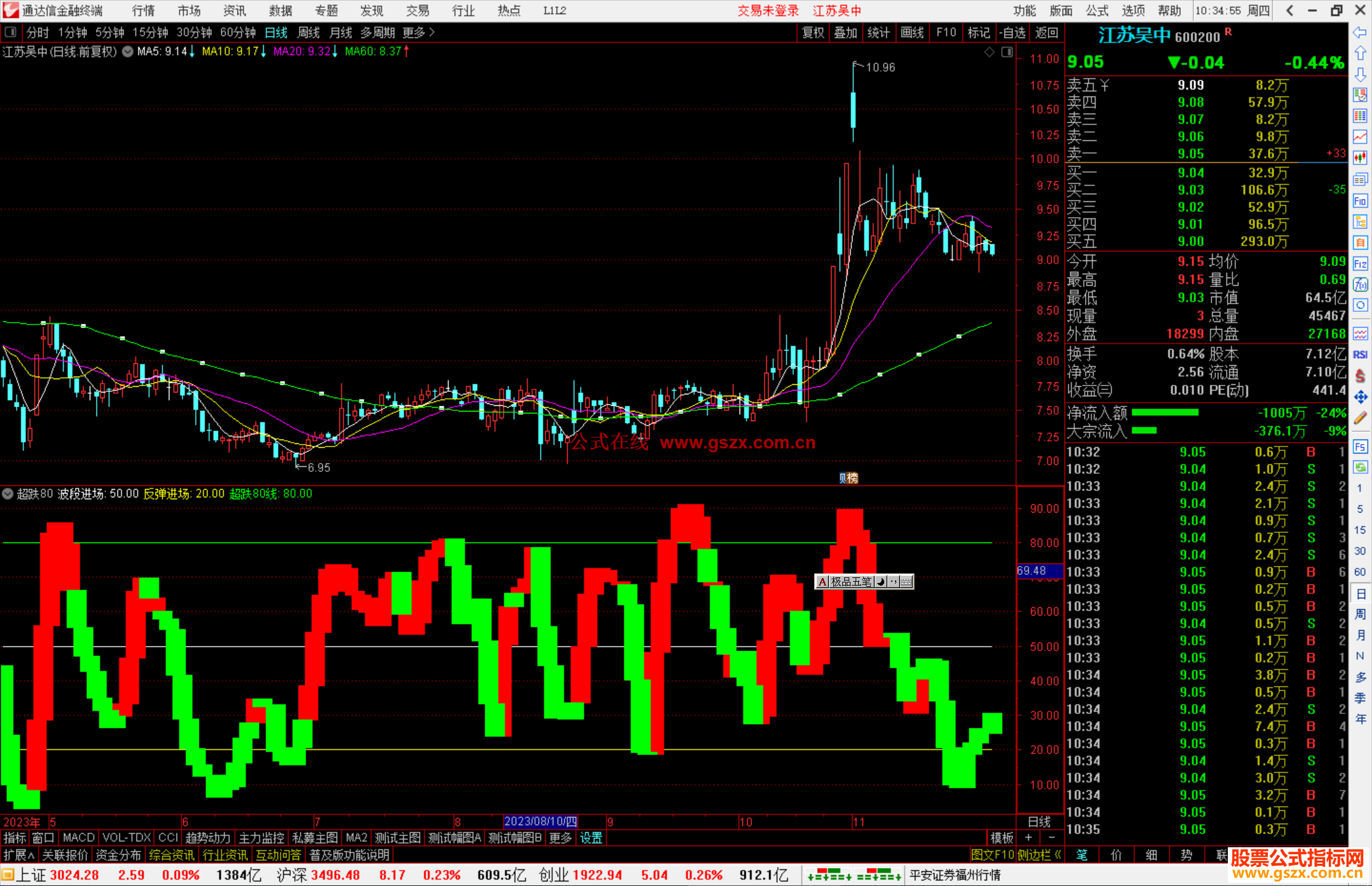Click the F12 sidebar icon
This screenshot has width=1372, height=886.
[1360, 264]
